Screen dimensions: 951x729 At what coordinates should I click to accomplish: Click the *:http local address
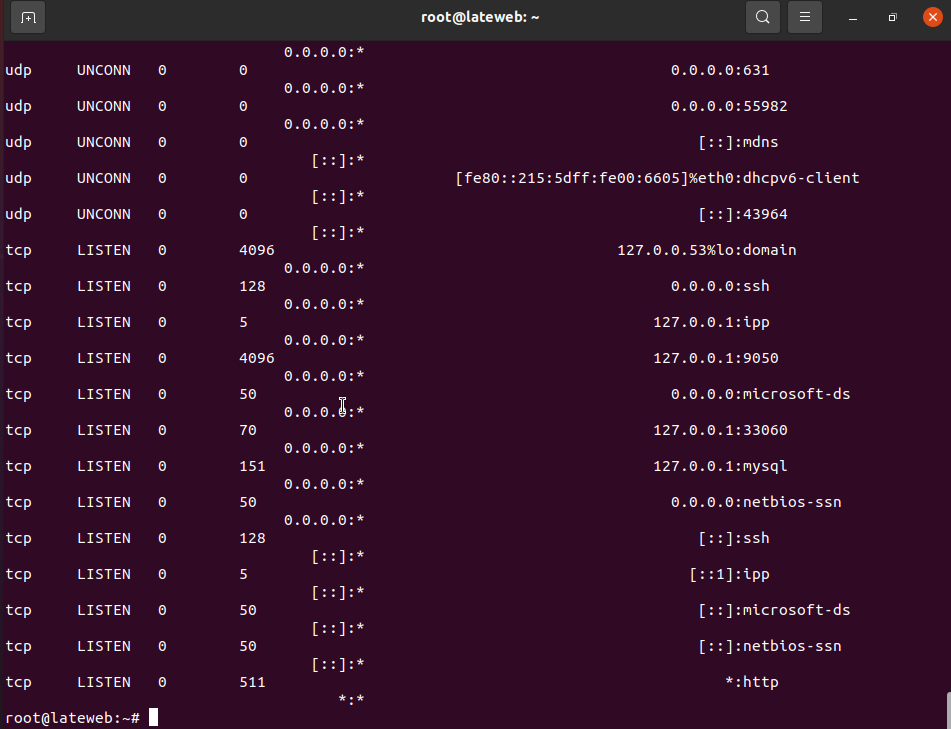pos(751,682)
